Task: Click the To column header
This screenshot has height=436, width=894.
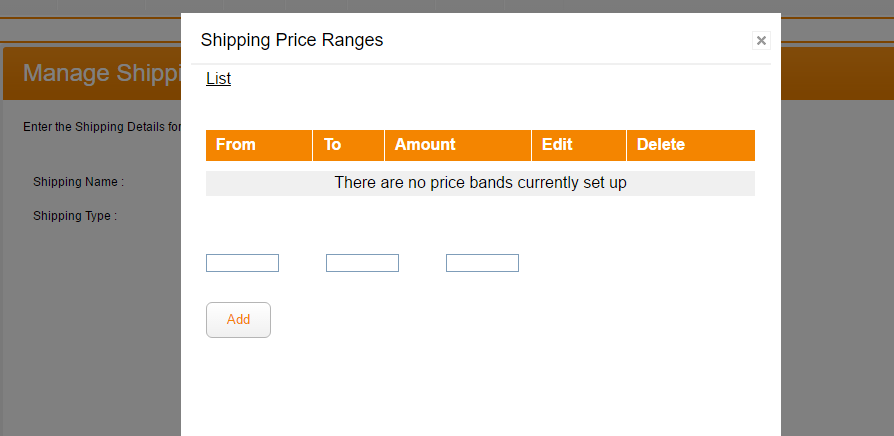Action: tap(333, 145)
